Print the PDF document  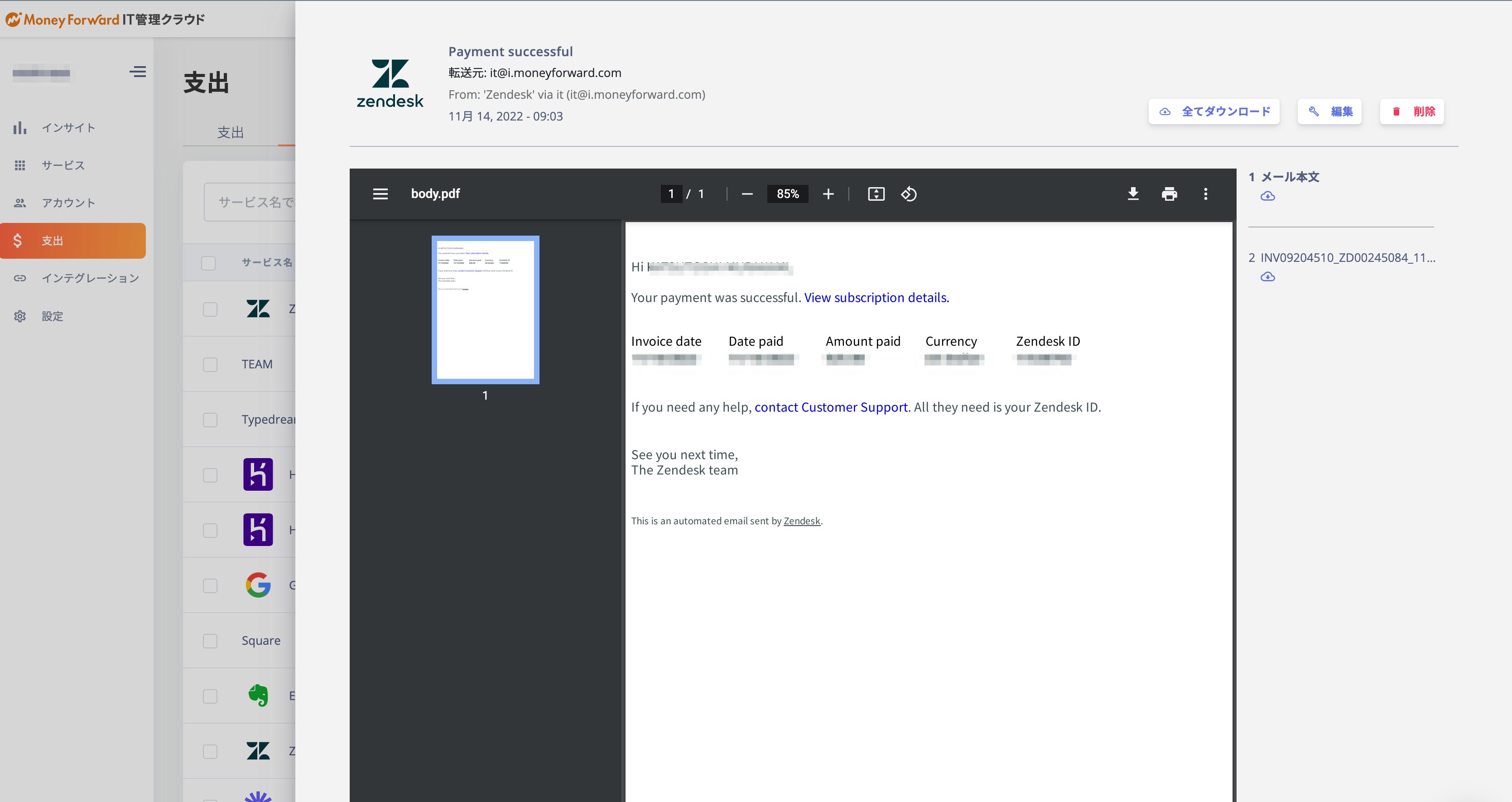coord(1169,194)
